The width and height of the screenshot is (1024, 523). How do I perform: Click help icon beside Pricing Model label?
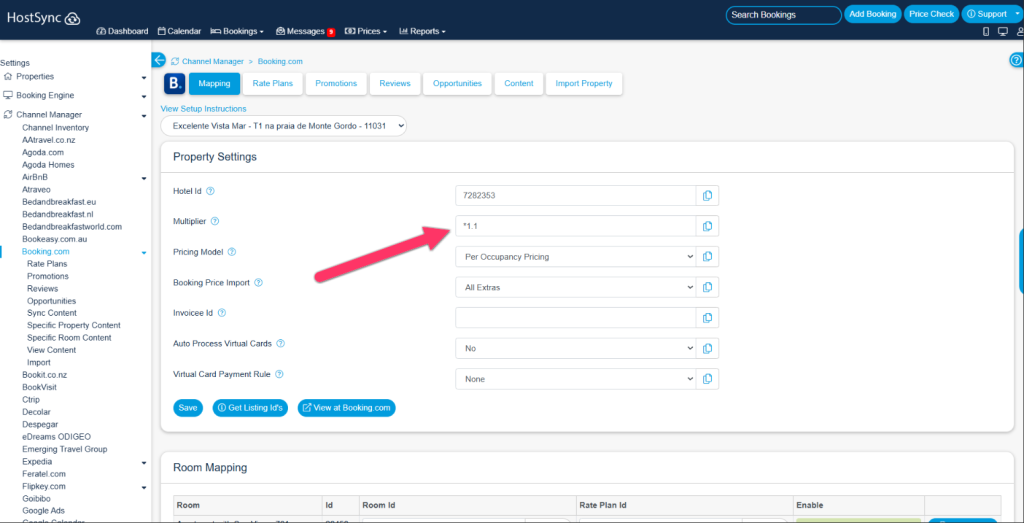coord(232,252)
